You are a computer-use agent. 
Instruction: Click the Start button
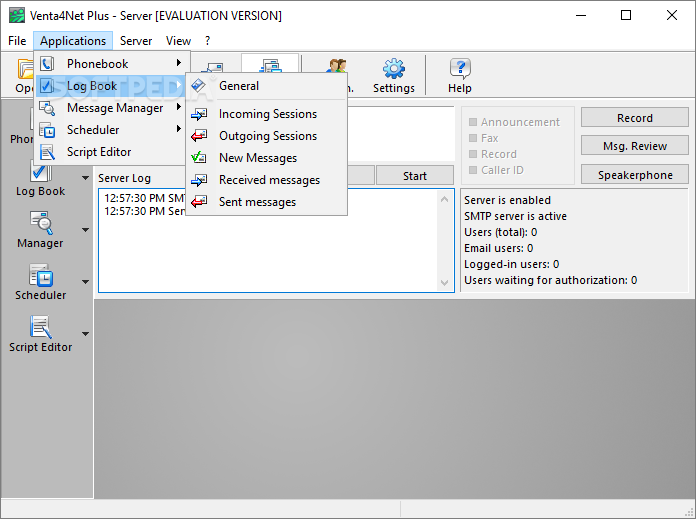click(415, 175)
